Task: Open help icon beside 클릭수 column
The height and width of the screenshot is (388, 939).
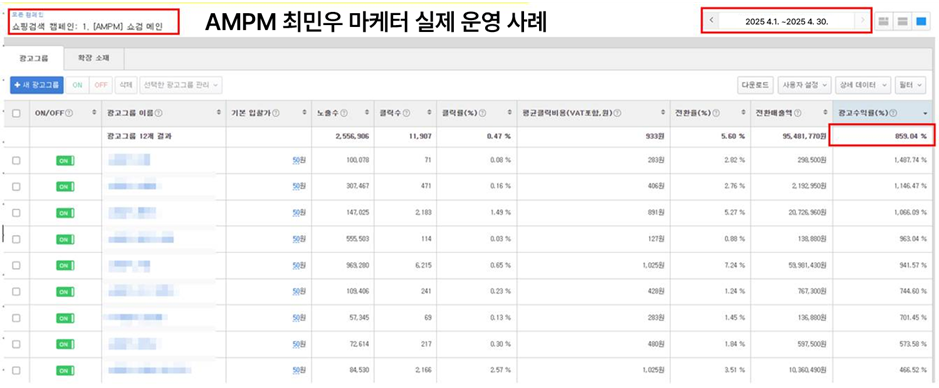Action: pos(407,113)
